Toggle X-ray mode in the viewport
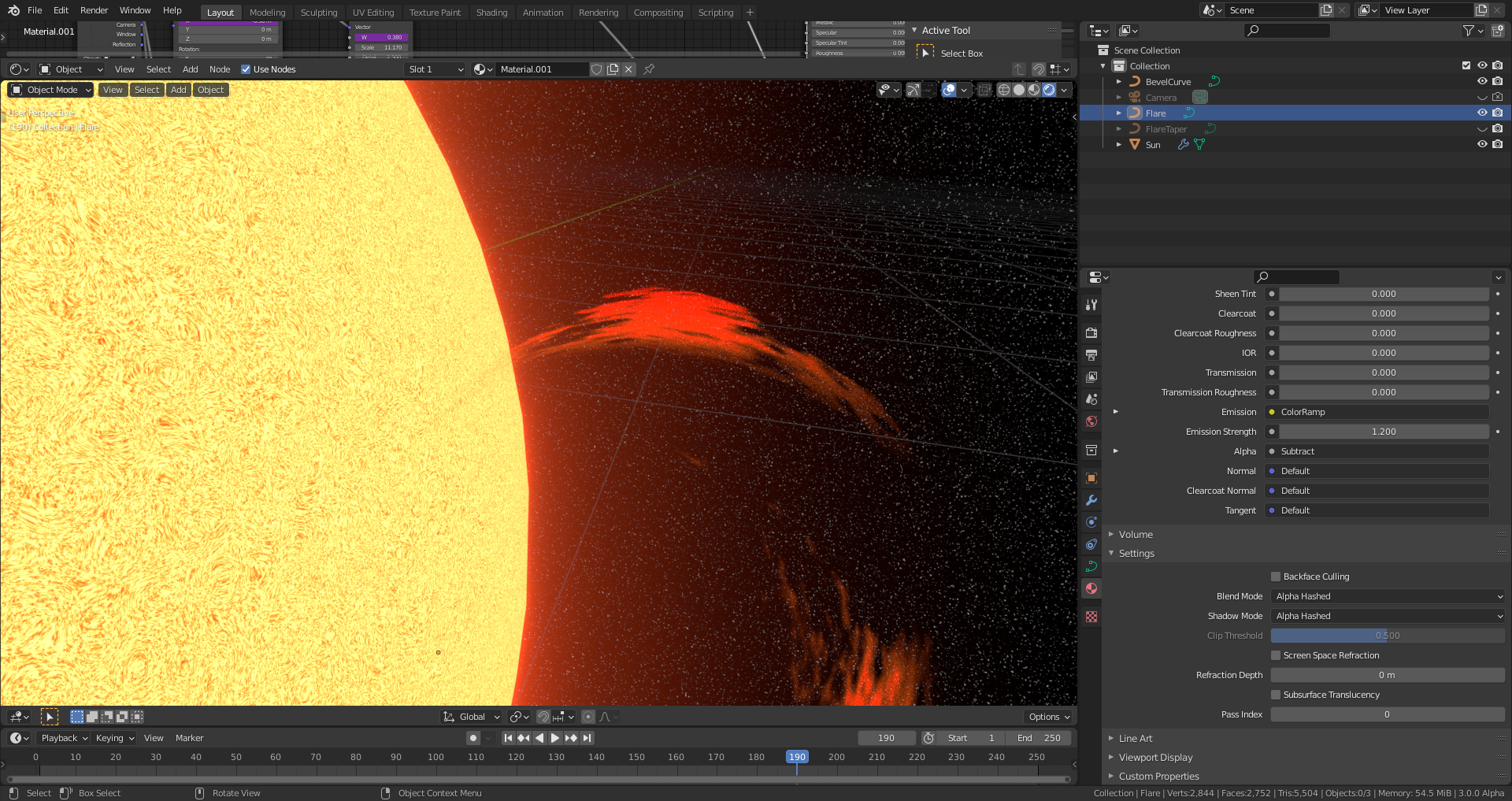 [x=984, y=90]
